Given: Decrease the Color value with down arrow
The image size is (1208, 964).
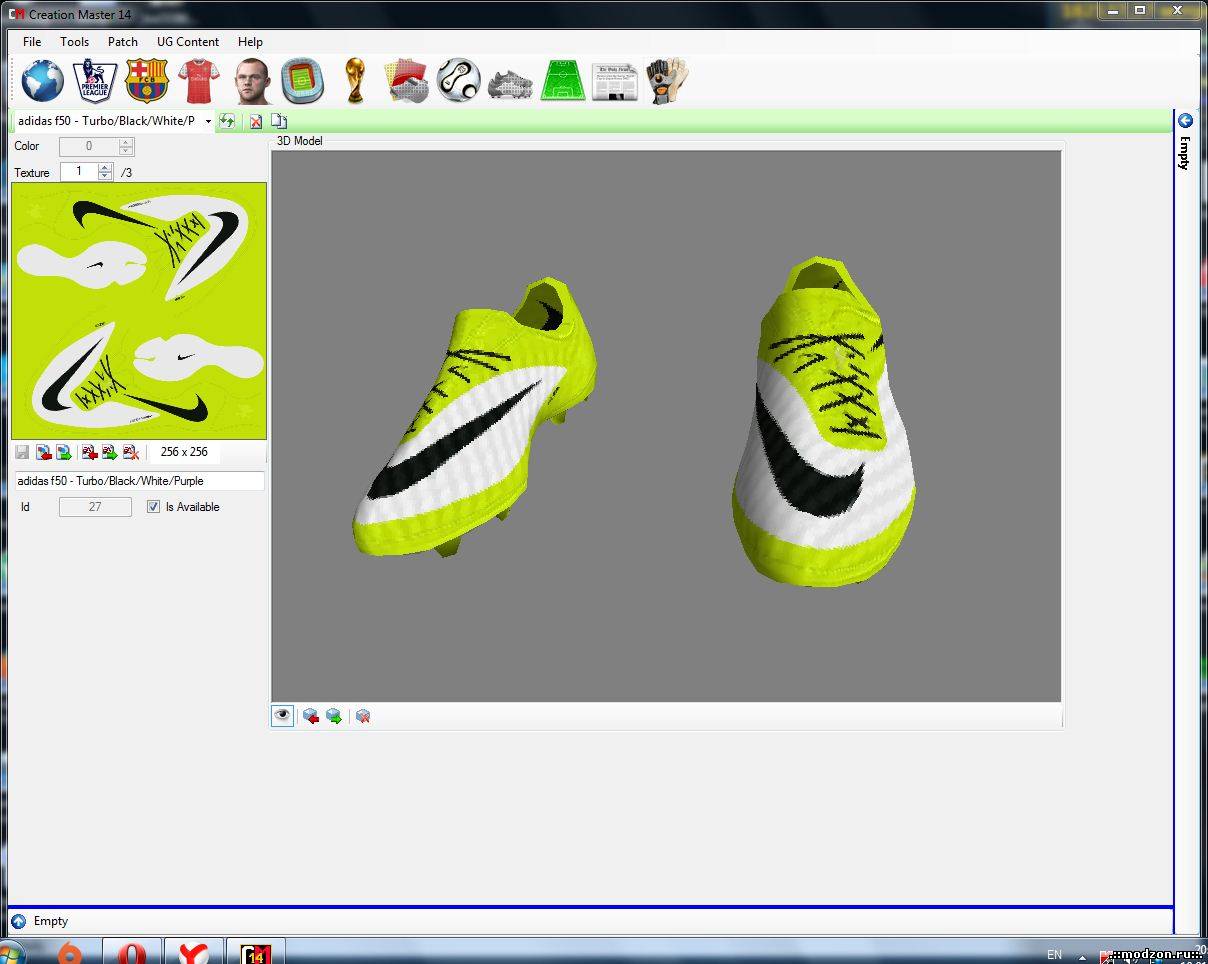Looking at the screenshot, I should (x=126, y=151).
